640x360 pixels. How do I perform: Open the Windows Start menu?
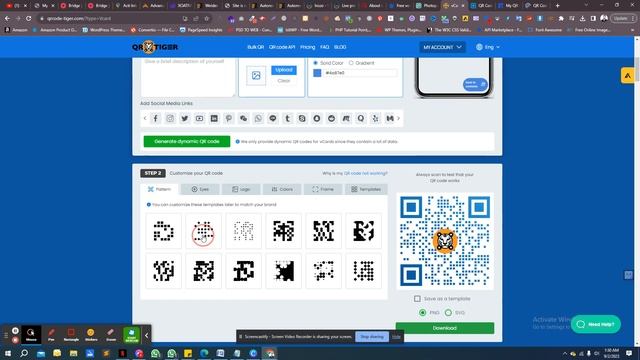point(8,353)
